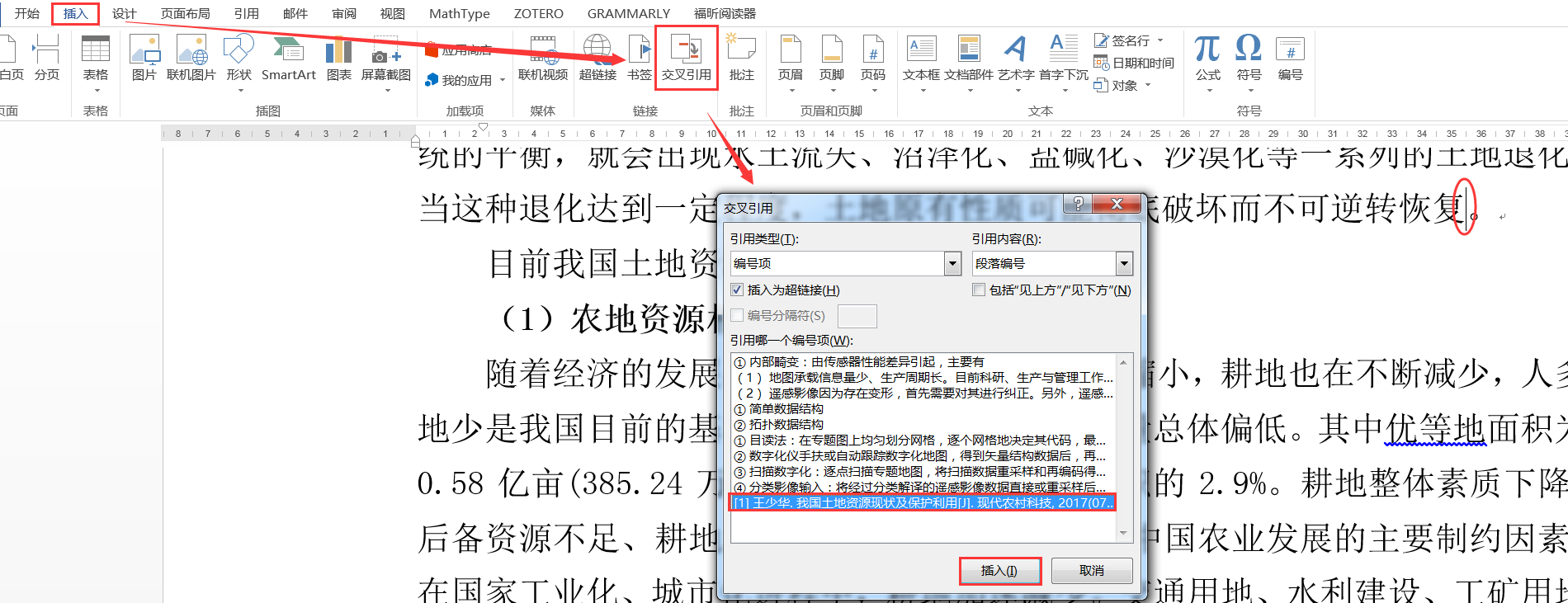Switch to the MathType tab
Screen dimensions: 1568x603
click(x=460, y=13)
